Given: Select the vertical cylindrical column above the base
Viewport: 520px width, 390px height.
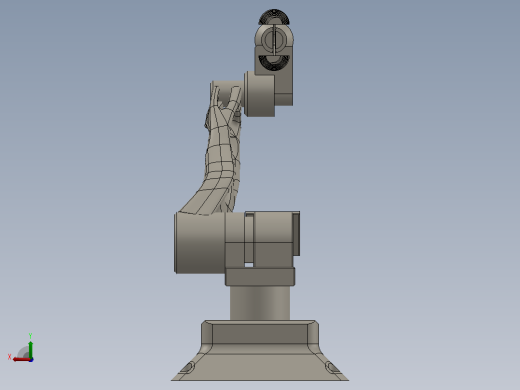Looking at the screenshot, I should coord(260,303).
